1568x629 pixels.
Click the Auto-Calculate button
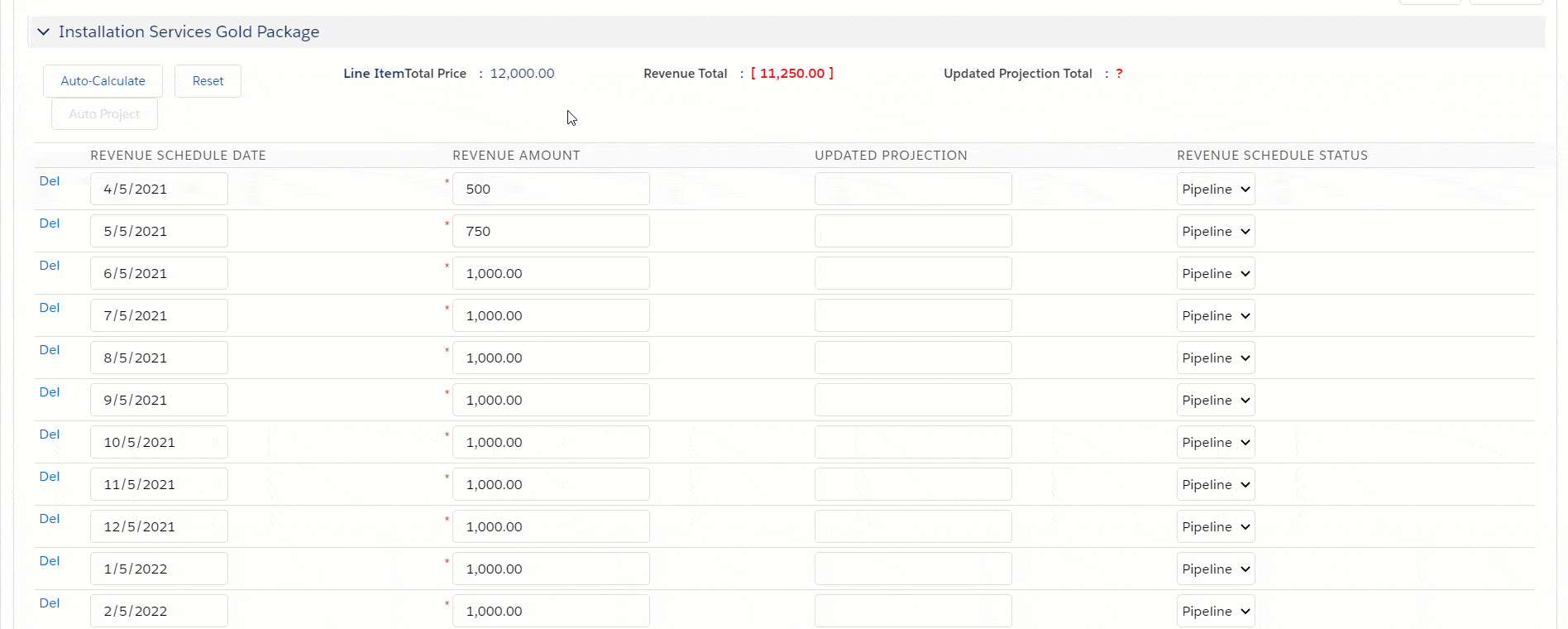[103, 81]
